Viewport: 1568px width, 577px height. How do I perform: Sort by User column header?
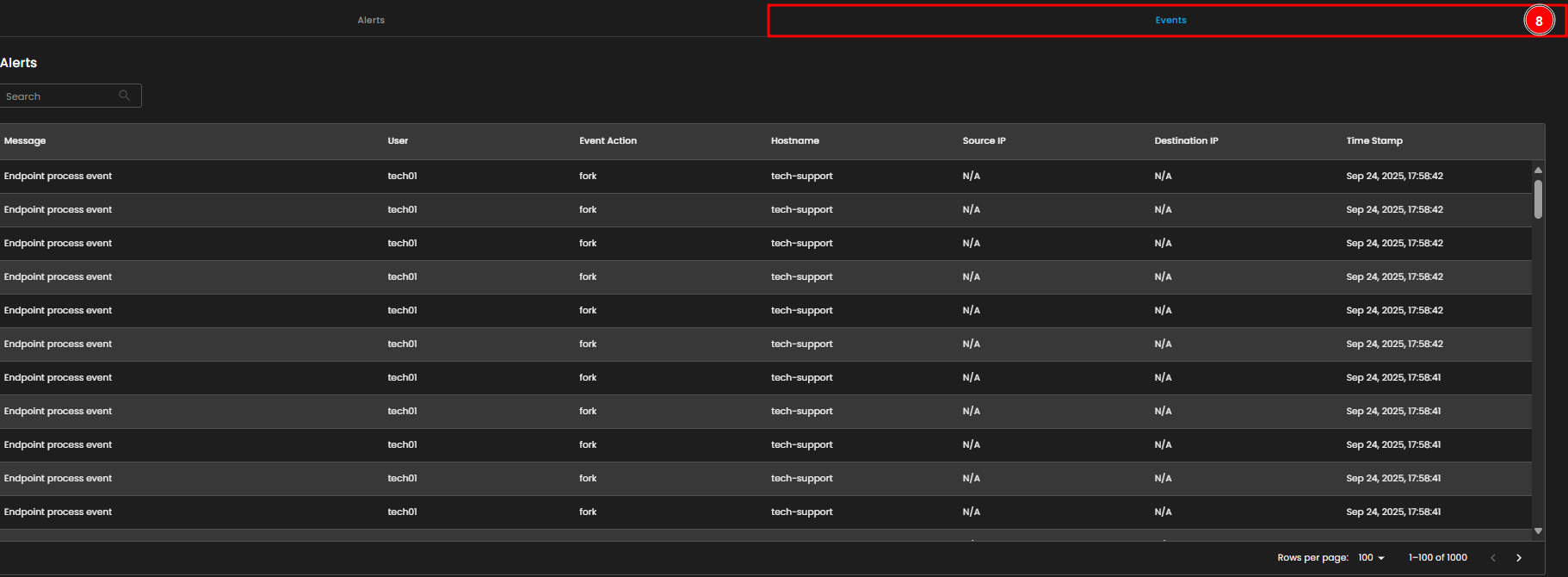coord(398,141)
